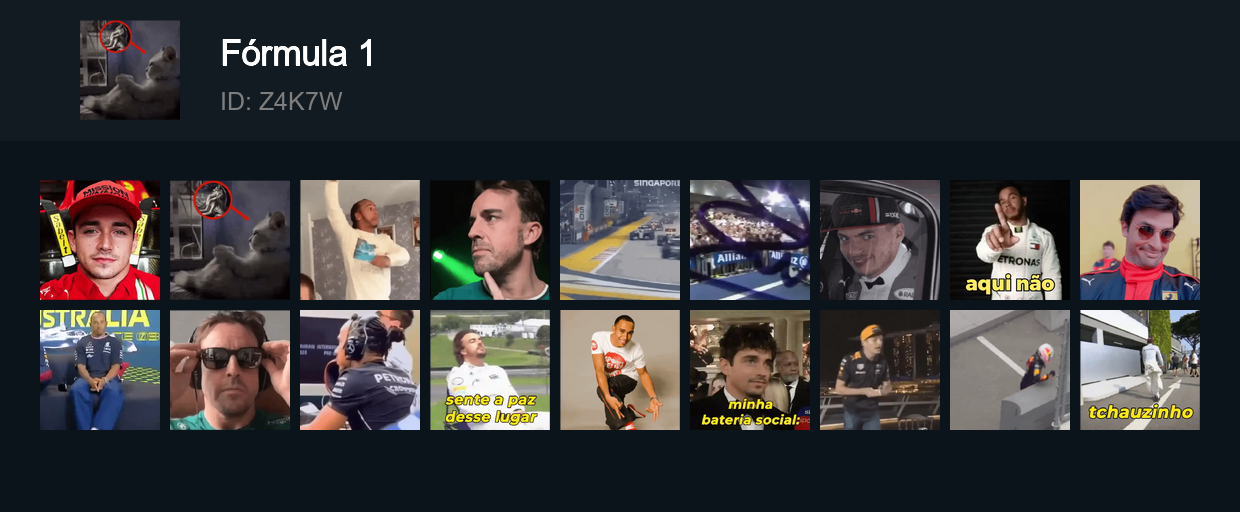Screen dimensions: 1240x512
Task: Pick the dancing man in white sweater sticker
Action: (360, 240)
